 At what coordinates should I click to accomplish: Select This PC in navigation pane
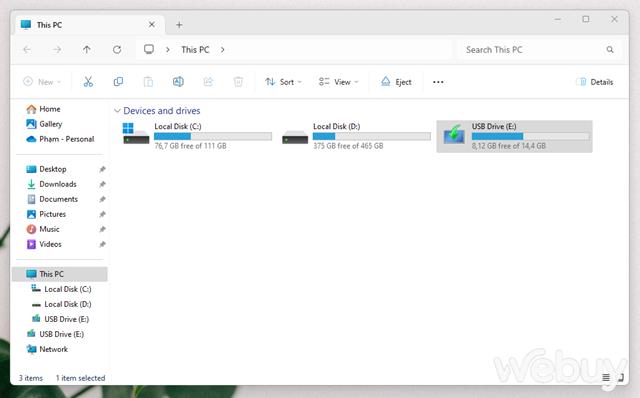click(x=60, y=274)
